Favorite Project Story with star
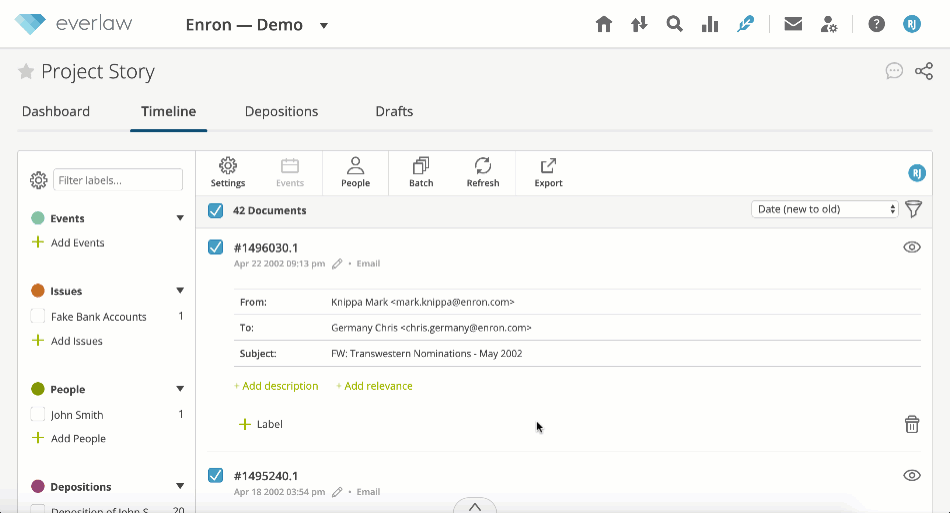 tap(25, 71)
